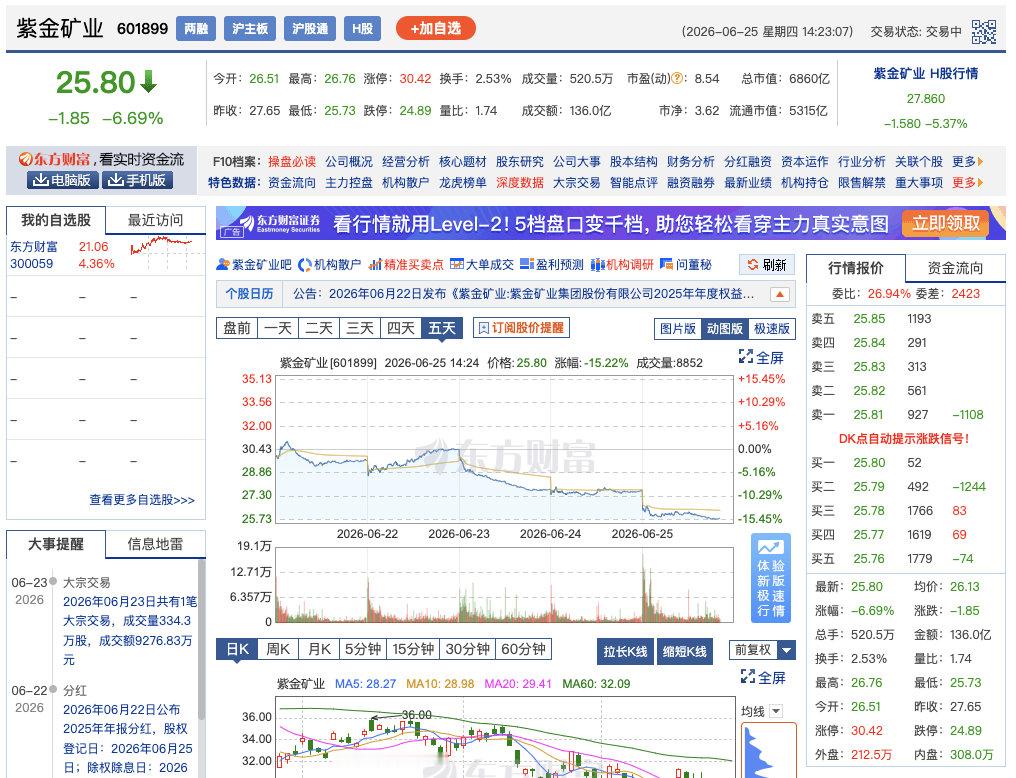Switch to 最近访问 tab
This screenshot has width=1016, height=778.
coord(156,220)
